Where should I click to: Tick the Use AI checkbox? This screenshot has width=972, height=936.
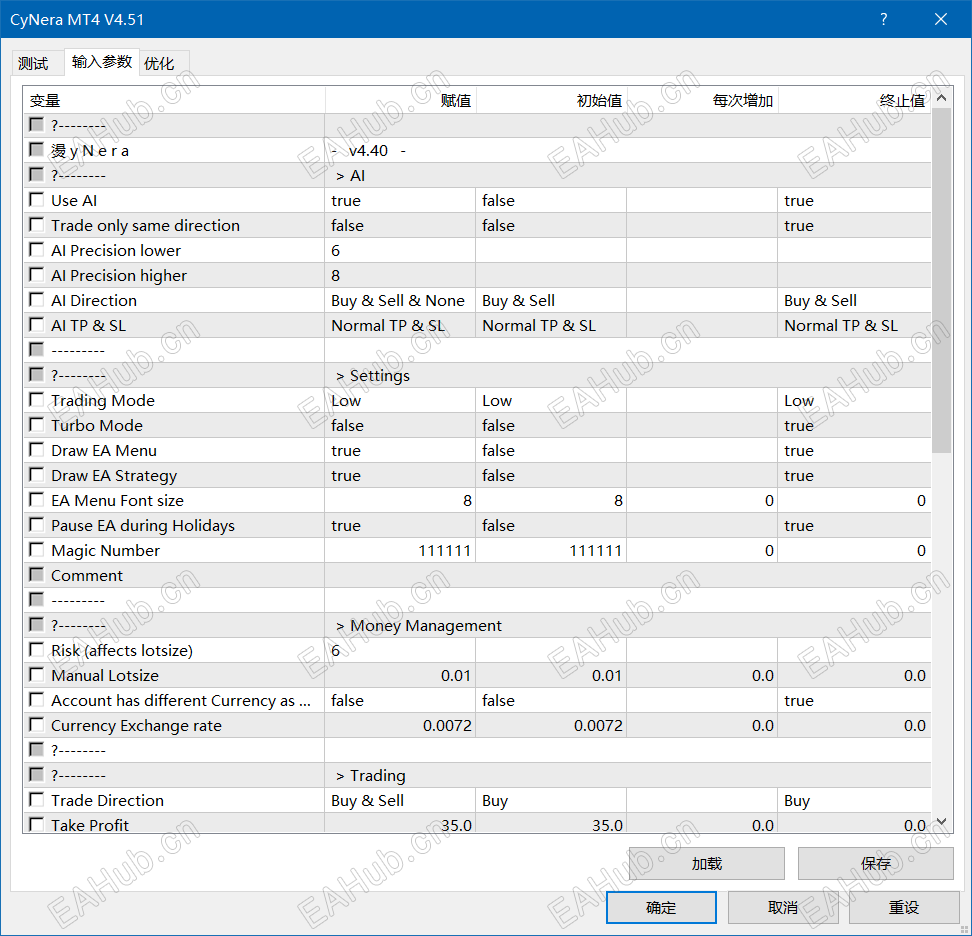[37, 200]
